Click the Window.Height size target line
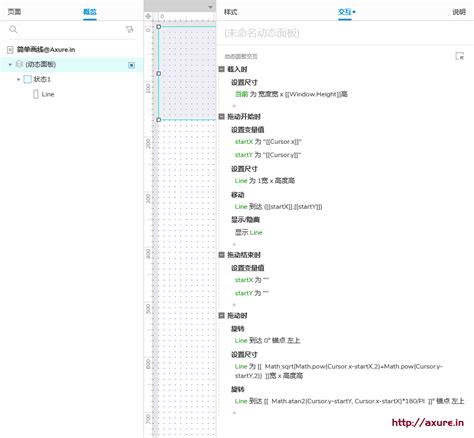 point(291,94)
